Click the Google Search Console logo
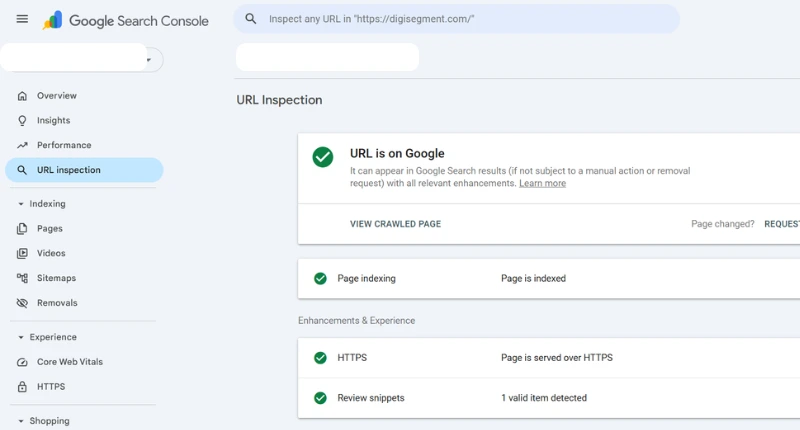This screenshot has width=800, height=430. [125, 20]
